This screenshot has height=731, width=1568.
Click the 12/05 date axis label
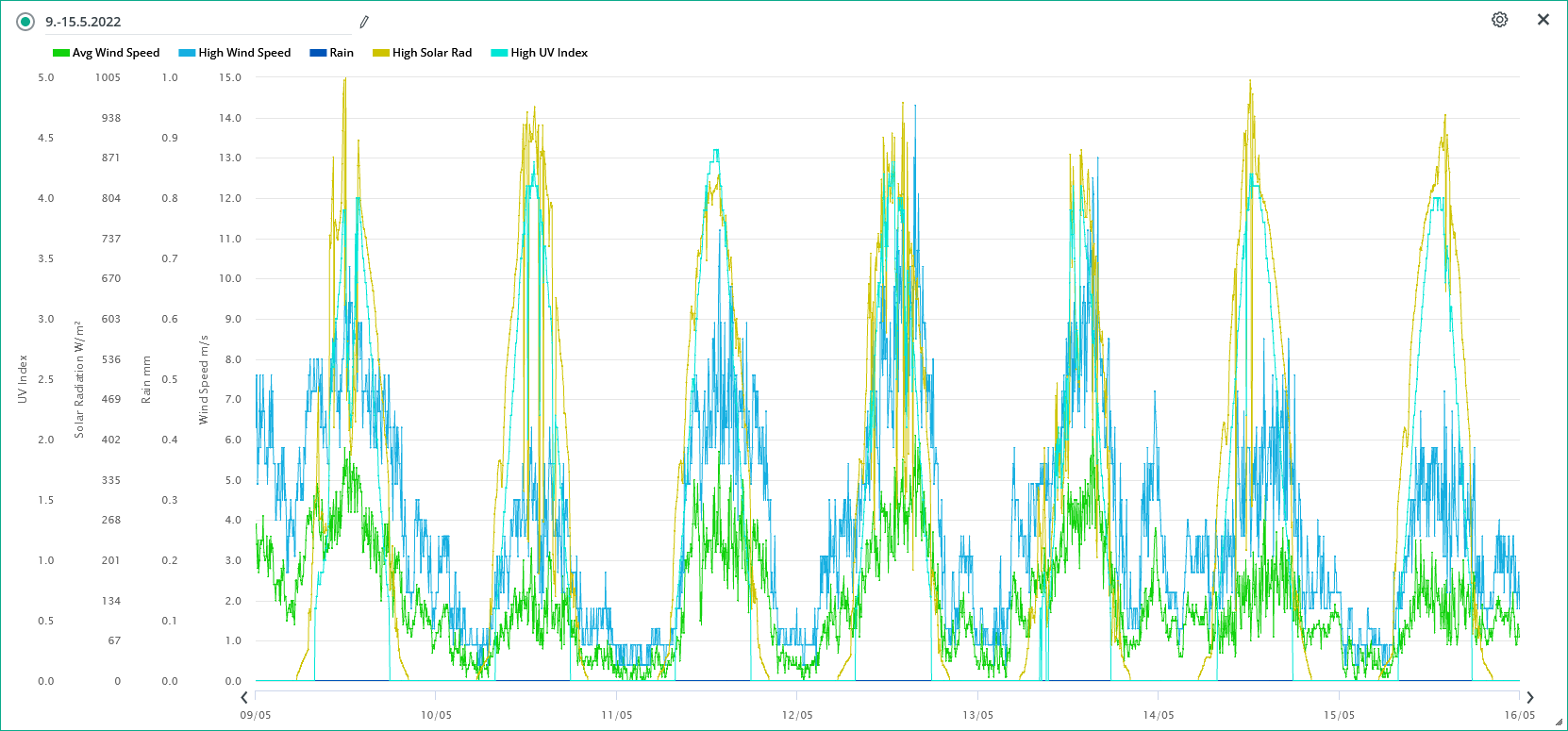(x=797, y=715)
